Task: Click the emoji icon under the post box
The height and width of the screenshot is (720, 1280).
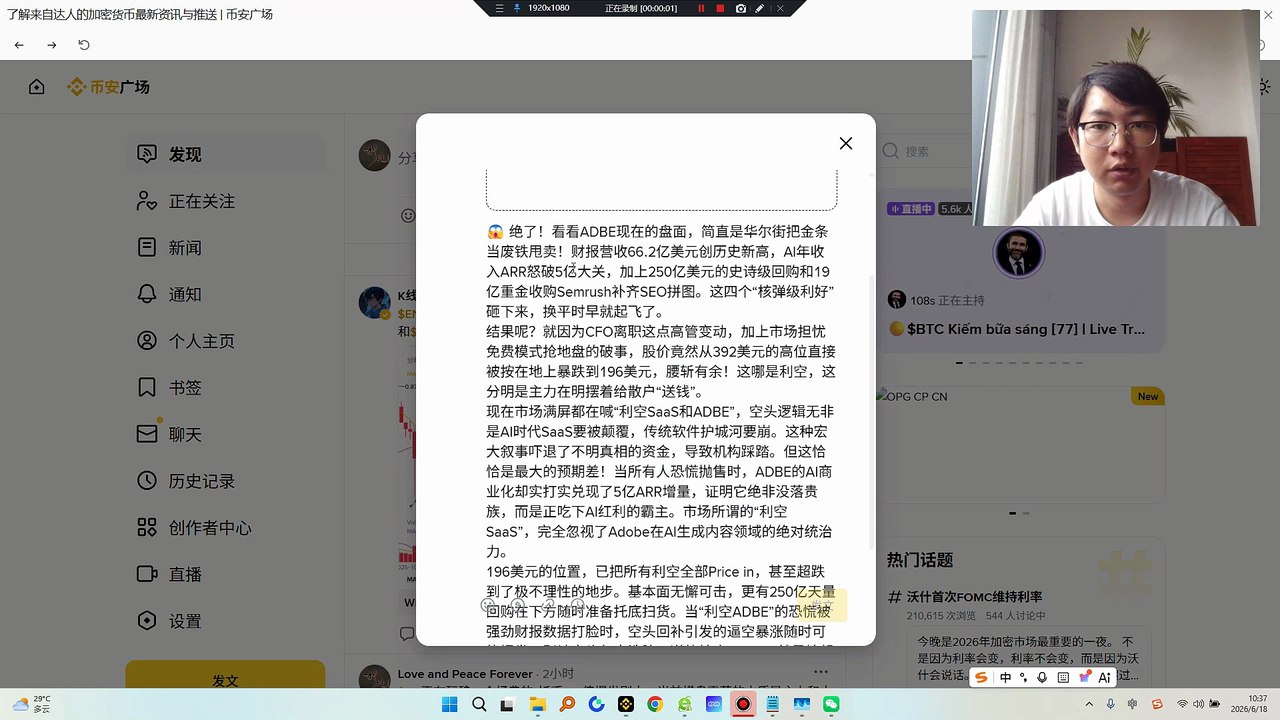Action: pyautogui.click(x=407, y=215)
